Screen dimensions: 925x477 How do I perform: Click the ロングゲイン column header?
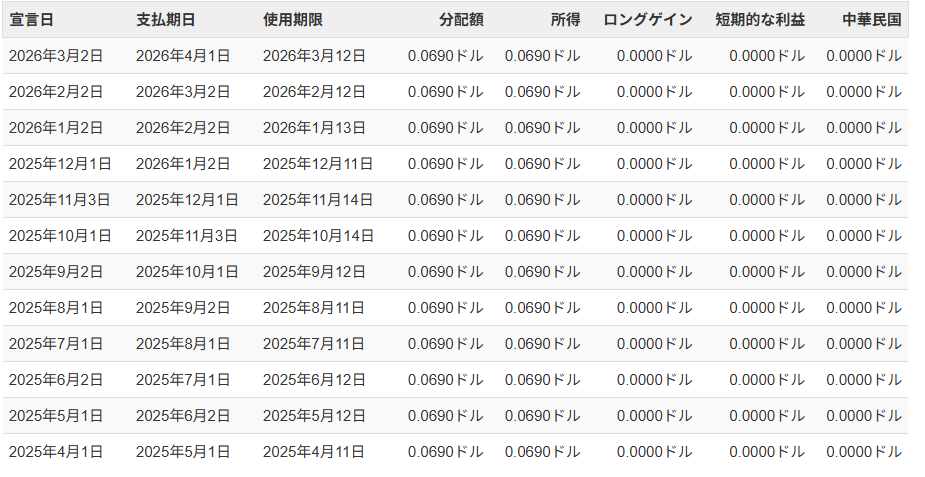click(x=647, y=20)
